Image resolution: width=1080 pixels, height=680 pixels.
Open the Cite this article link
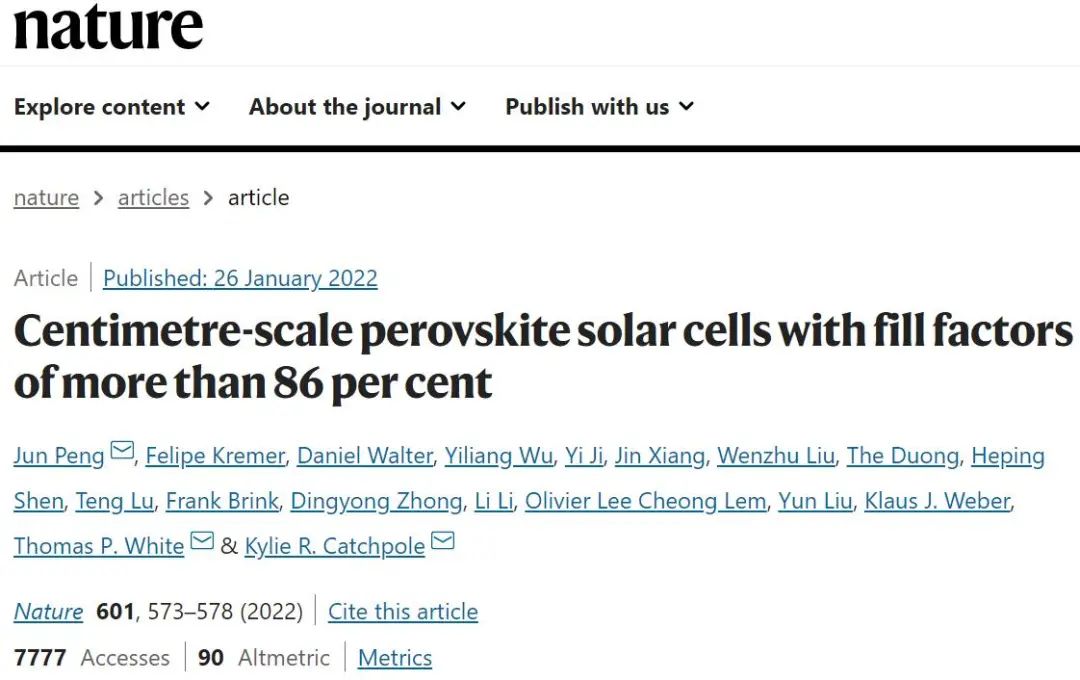(x=403, y=612)
